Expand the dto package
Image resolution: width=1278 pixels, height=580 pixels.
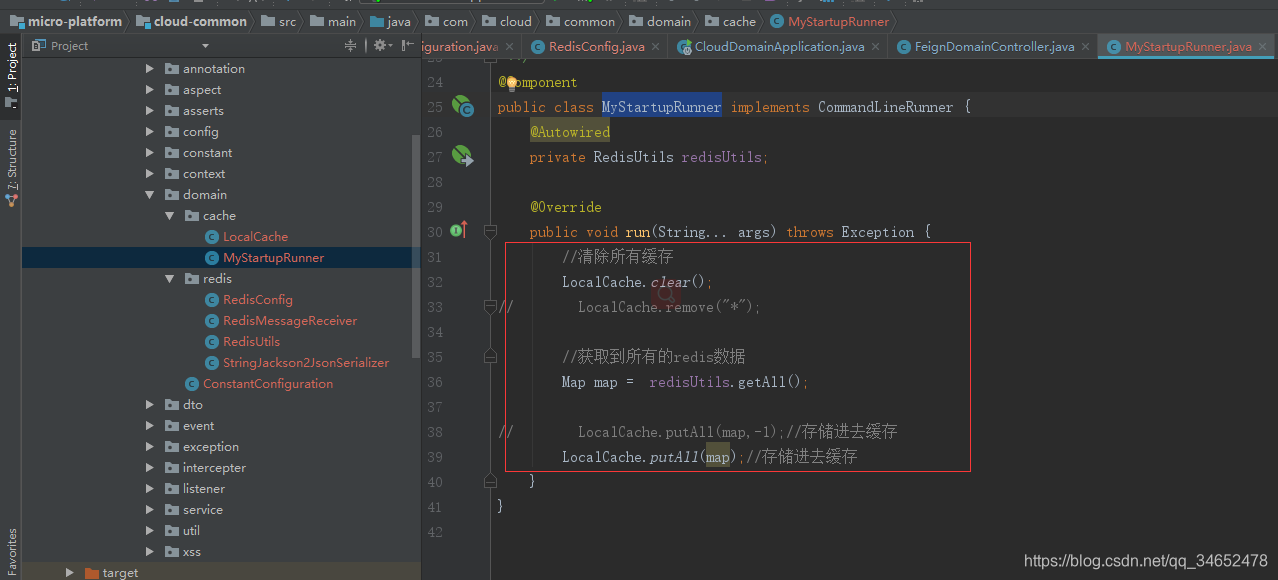tap(150, 405)
